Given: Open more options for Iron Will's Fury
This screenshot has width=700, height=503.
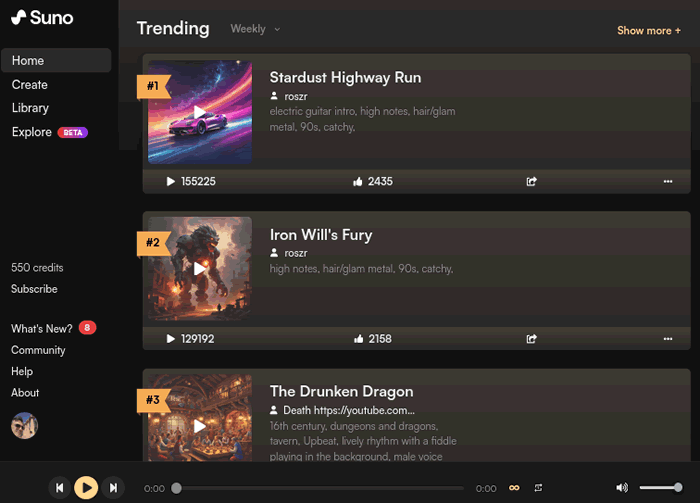Looking at the screenshot, I should [x=668, y=339].
